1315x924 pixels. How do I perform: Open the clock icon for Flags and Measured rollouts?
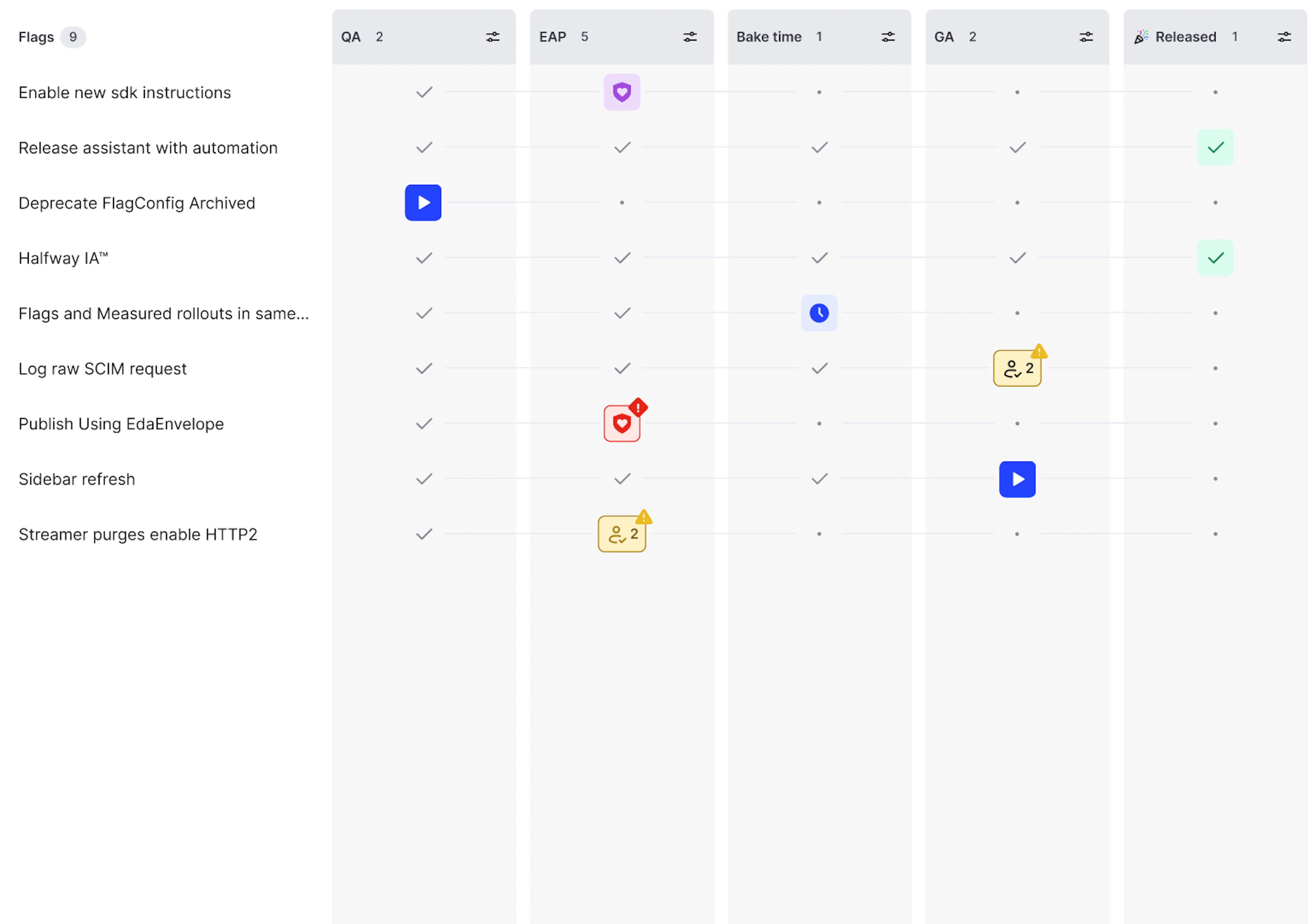click(x=819, y=313)
